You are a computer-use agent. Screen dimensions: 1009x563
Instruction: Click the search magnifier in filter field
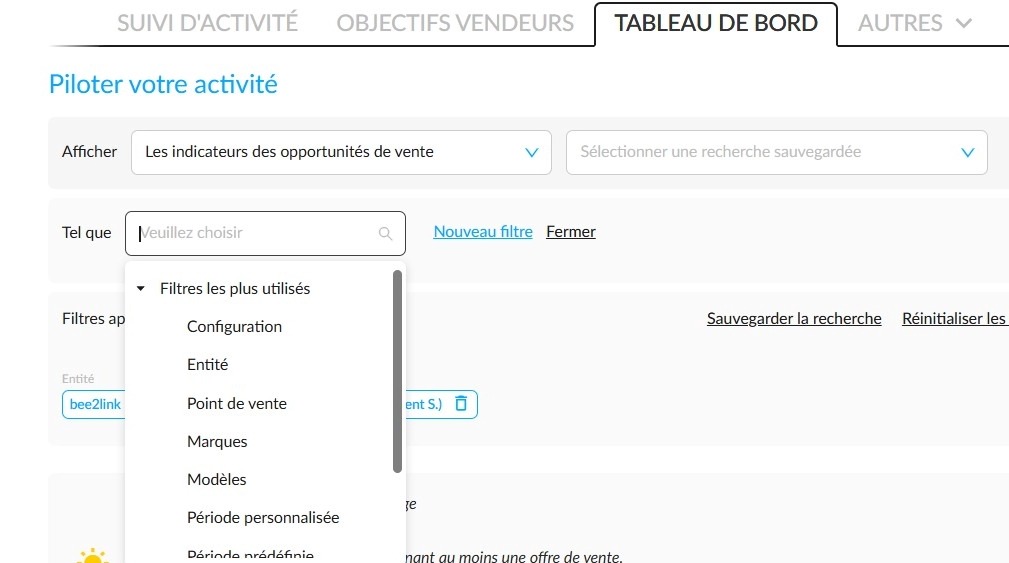[385, 233]
